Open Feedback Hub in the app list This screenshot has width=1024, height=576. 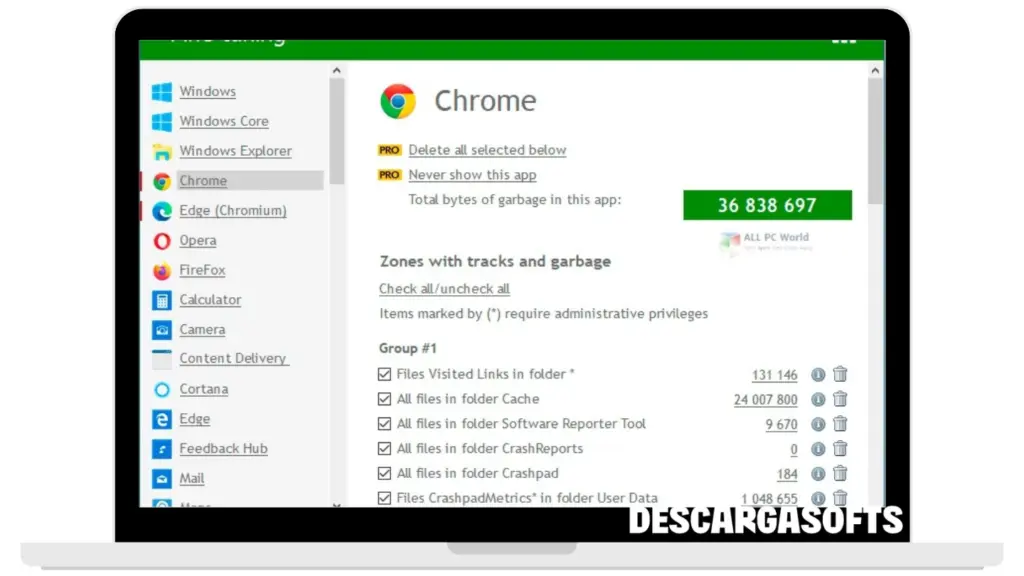coord(223,449)
